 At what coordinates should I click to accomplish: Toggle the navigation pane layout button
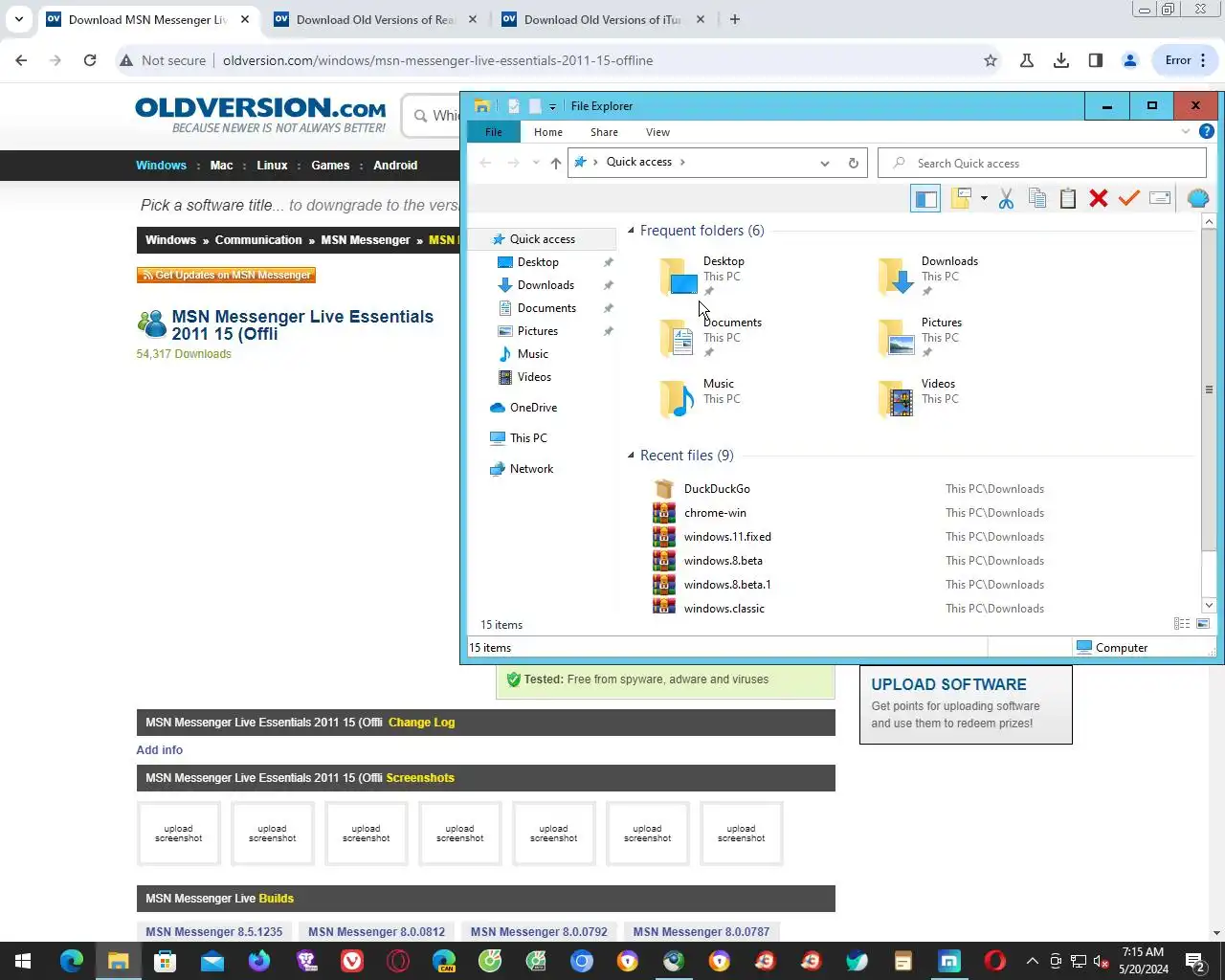click(925, 198)
